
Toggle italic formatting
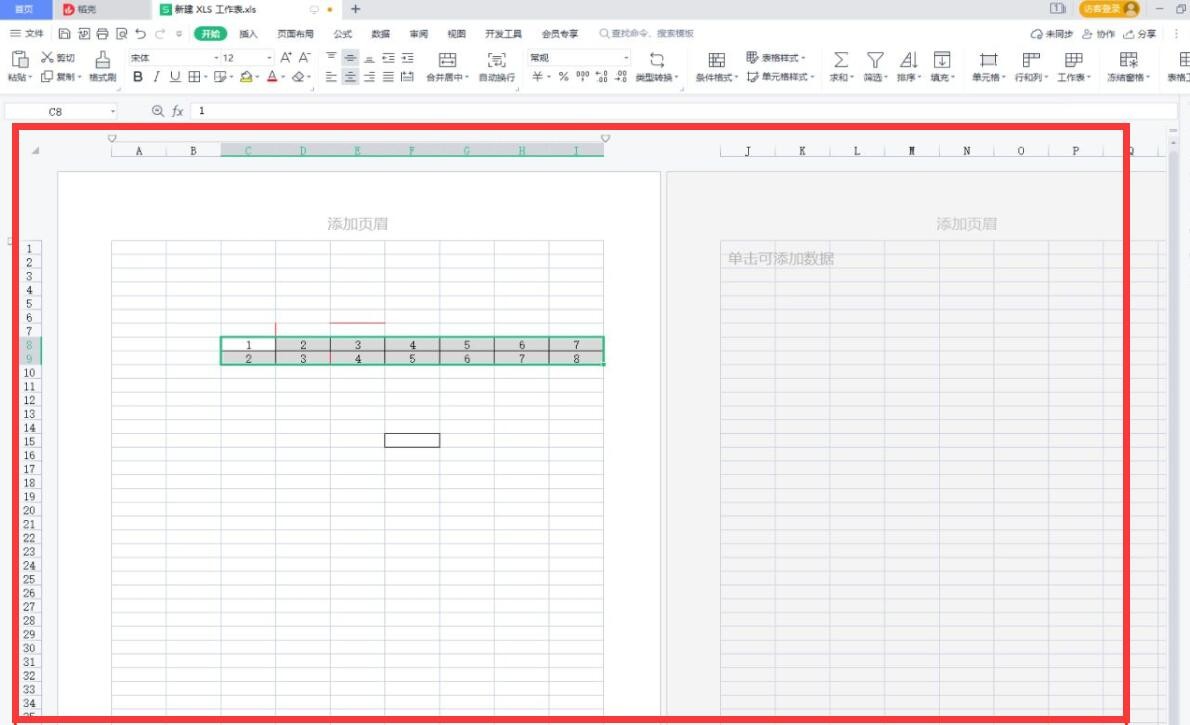coord(155,75)
